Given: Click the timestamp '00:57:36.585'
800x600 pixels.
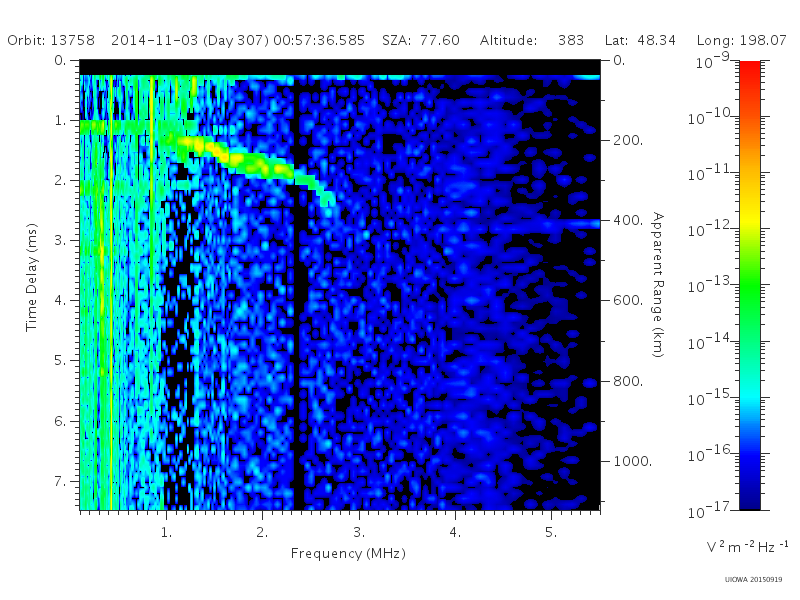Looking at the screenshot, I should pos(319,40).
